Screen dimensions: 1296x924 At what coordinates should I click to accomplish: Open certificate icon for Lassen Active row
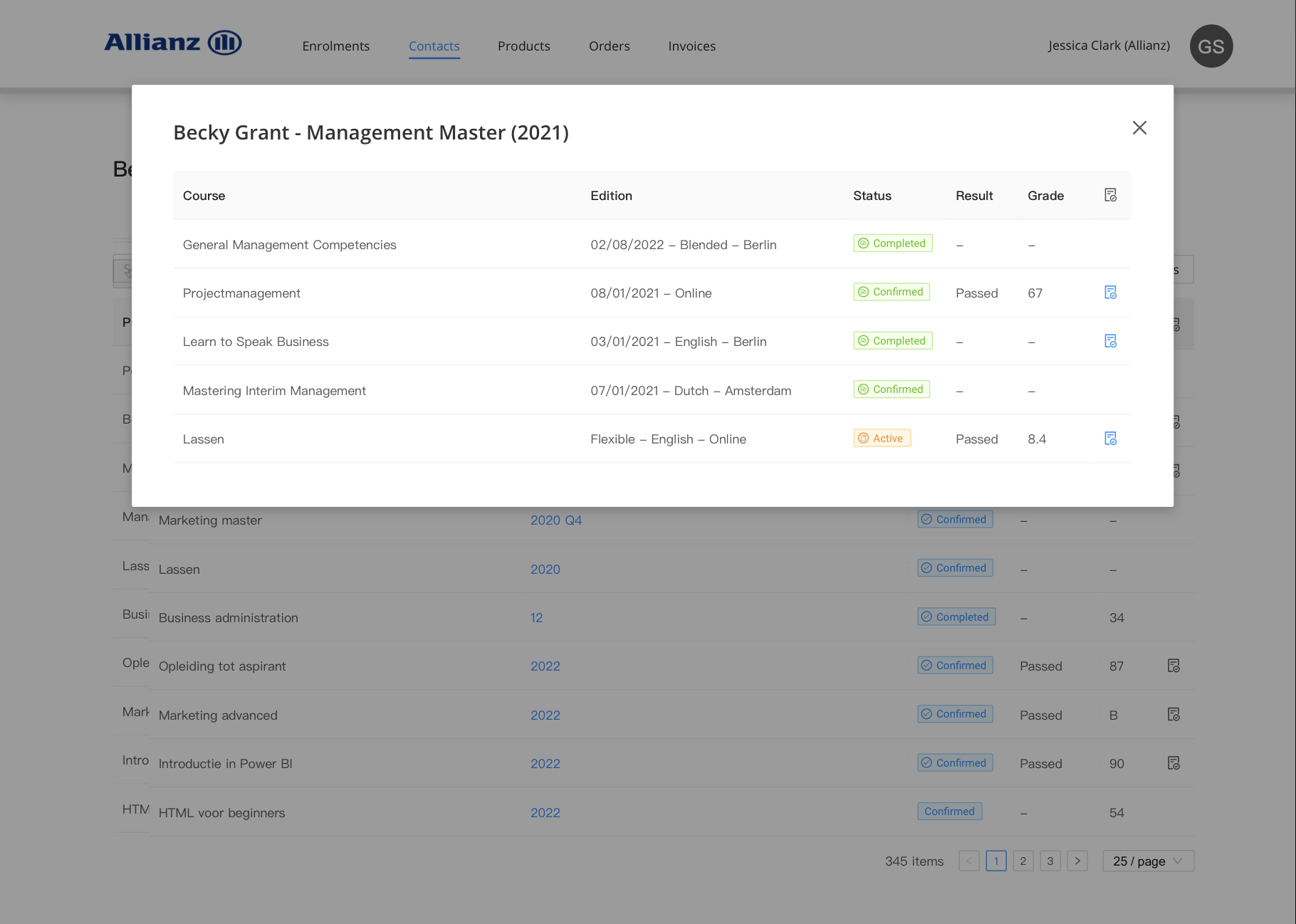(1110, 439)
